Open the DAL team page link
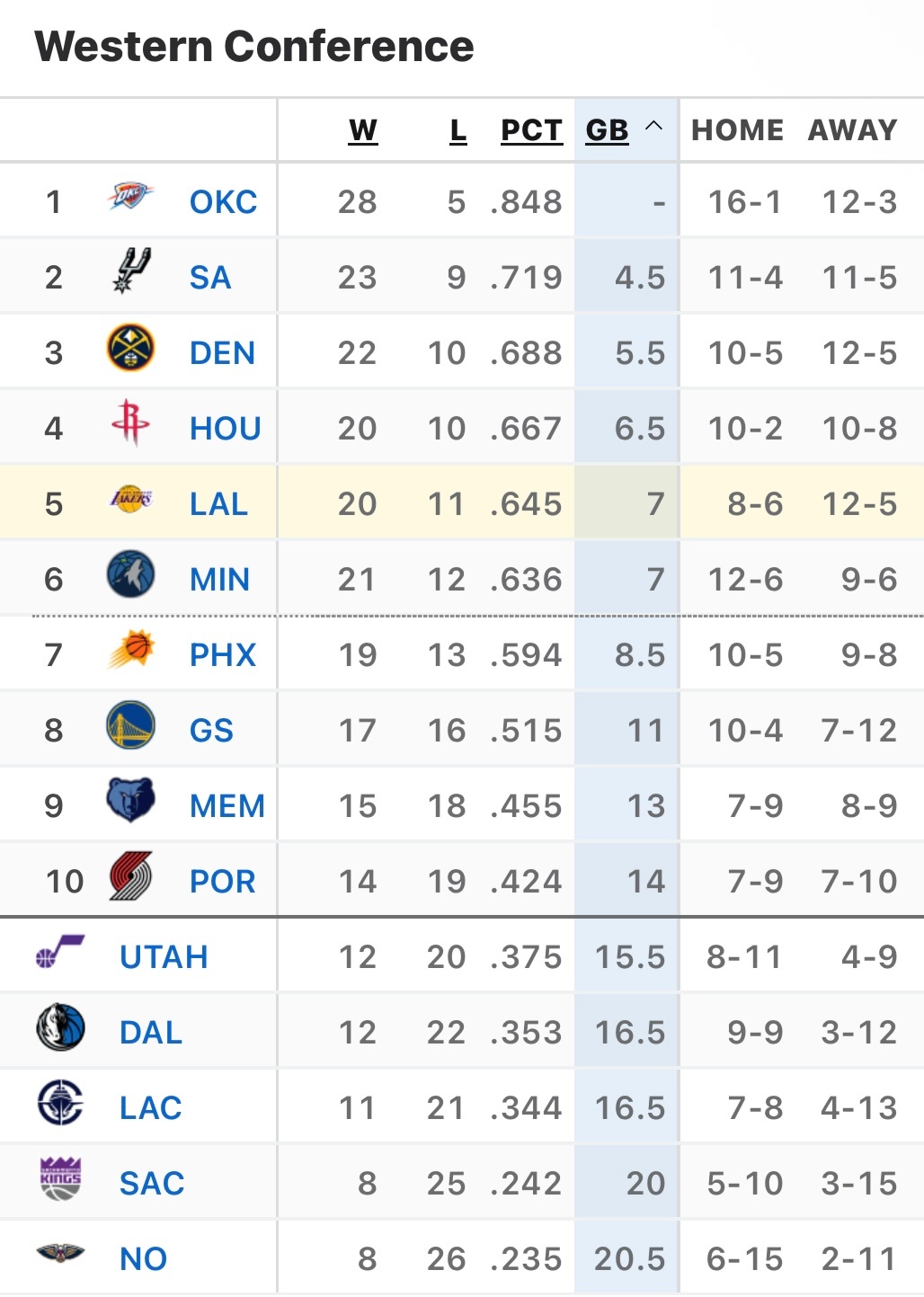Screen dimensions: 924x1297 (151, 1033)
